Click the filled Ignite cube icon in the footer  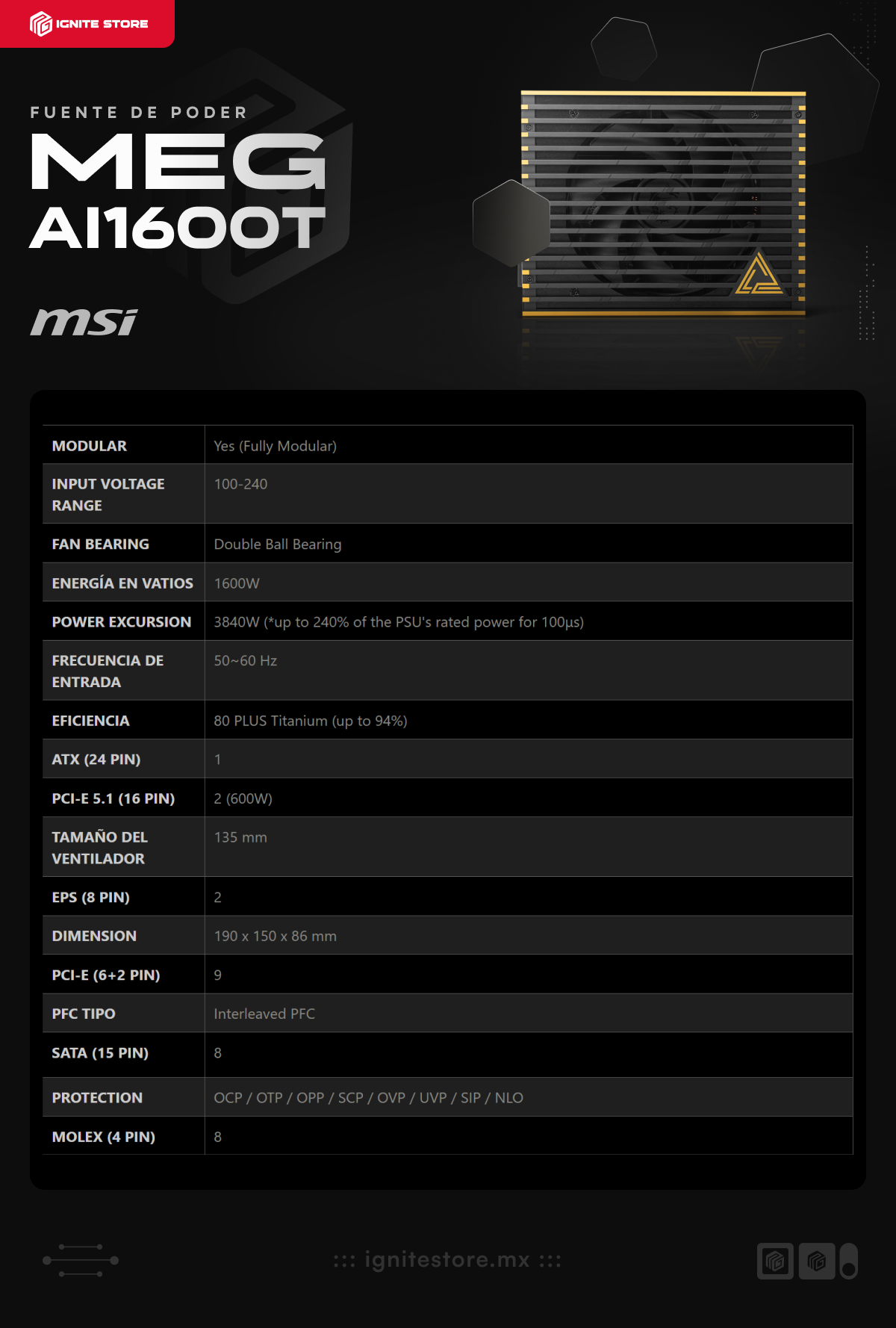(816, 1261)
